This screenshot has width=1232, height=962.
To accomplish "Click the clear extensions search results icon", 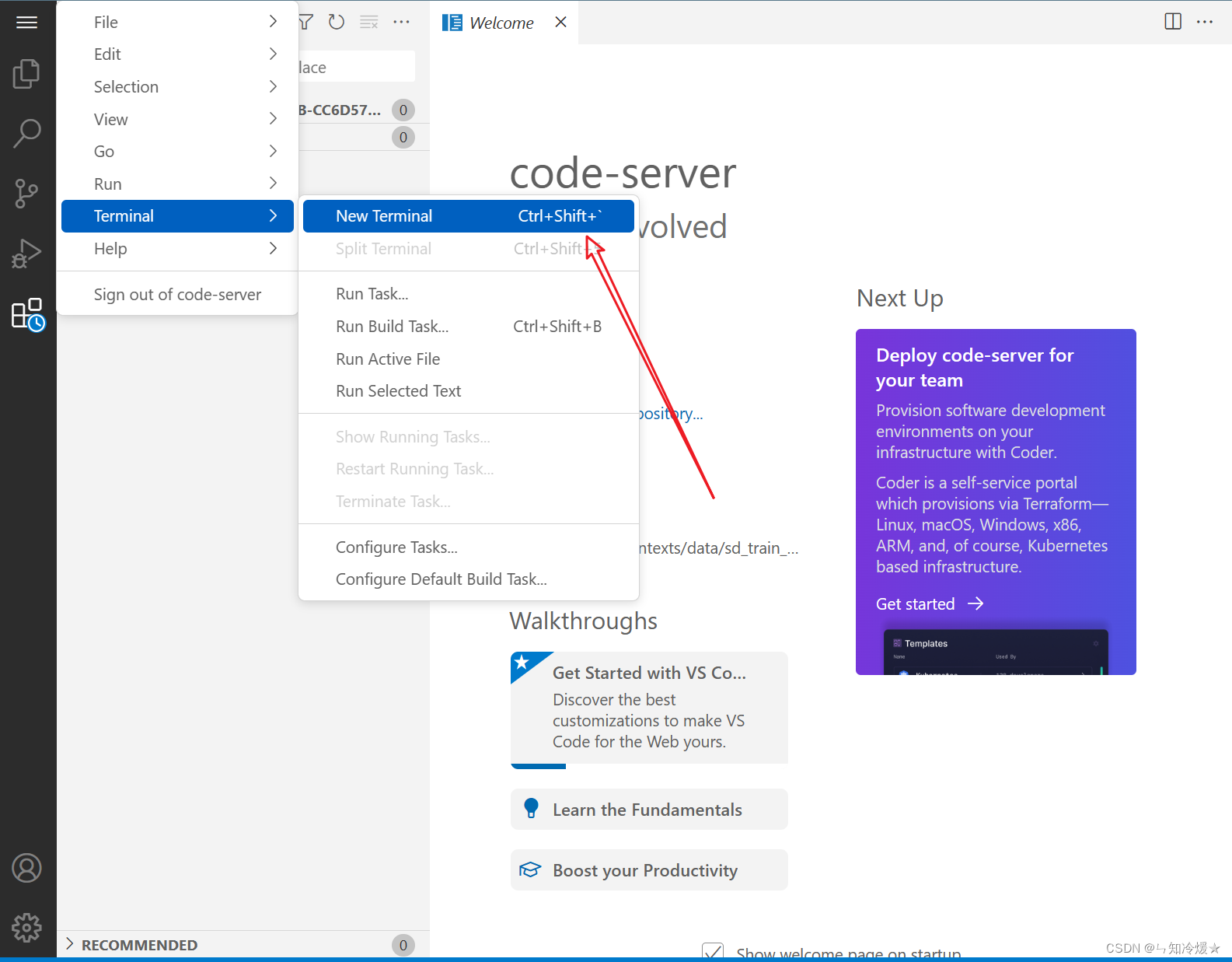I will click(x=369, y=22).
